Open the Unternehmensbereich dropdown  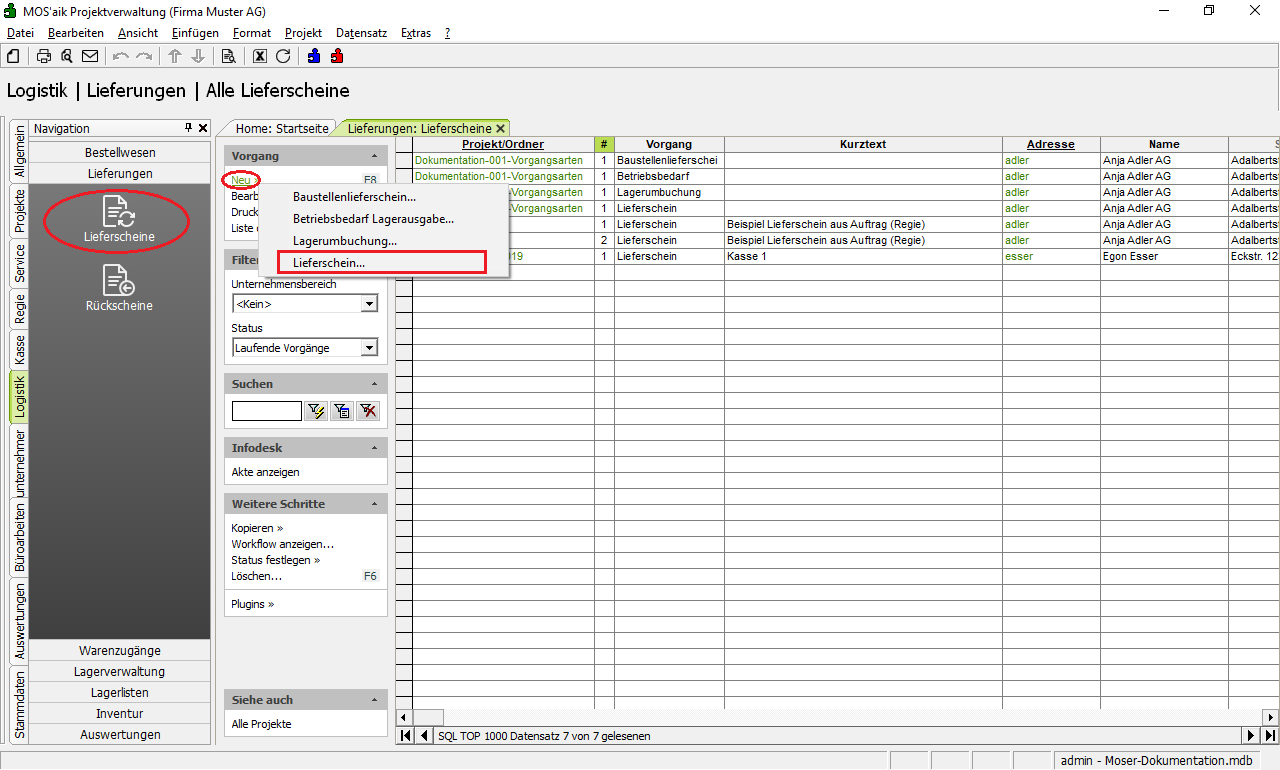[x=369, y=304]
